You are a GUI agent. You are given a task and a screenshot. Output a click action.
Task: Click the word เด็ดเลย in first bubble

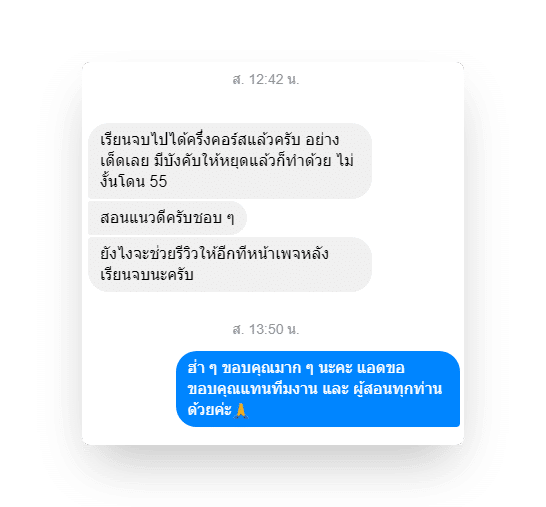click(x=125, y=161)
